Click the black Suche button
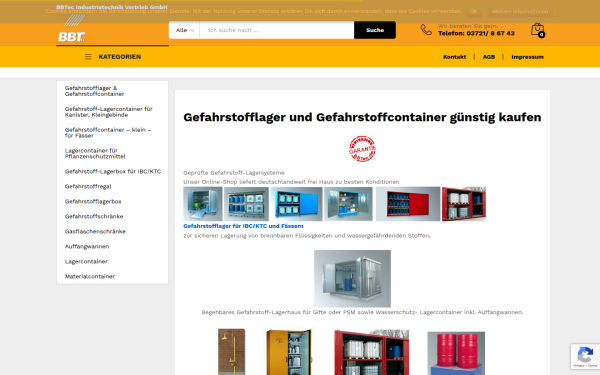 point(375,30)
